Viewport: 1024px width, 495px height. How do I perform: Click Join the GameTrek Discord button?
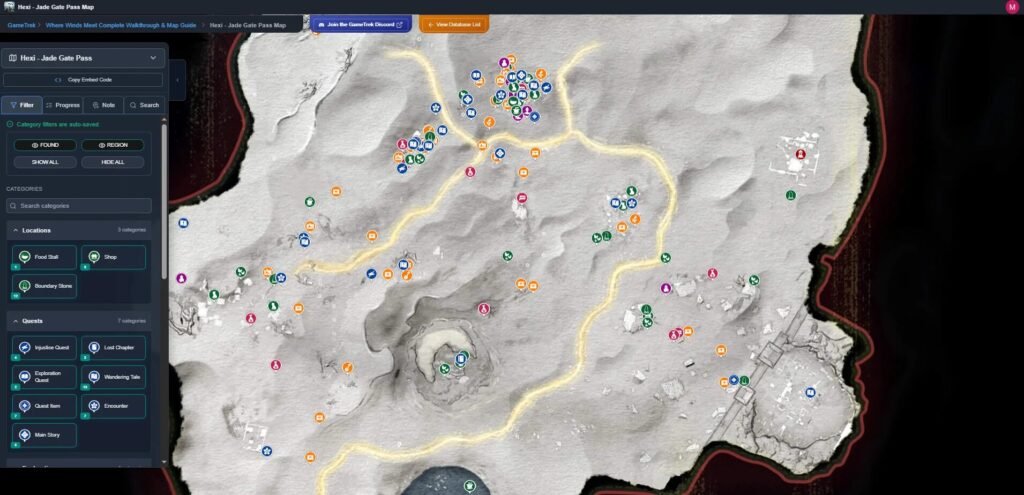tap(361, 24)
